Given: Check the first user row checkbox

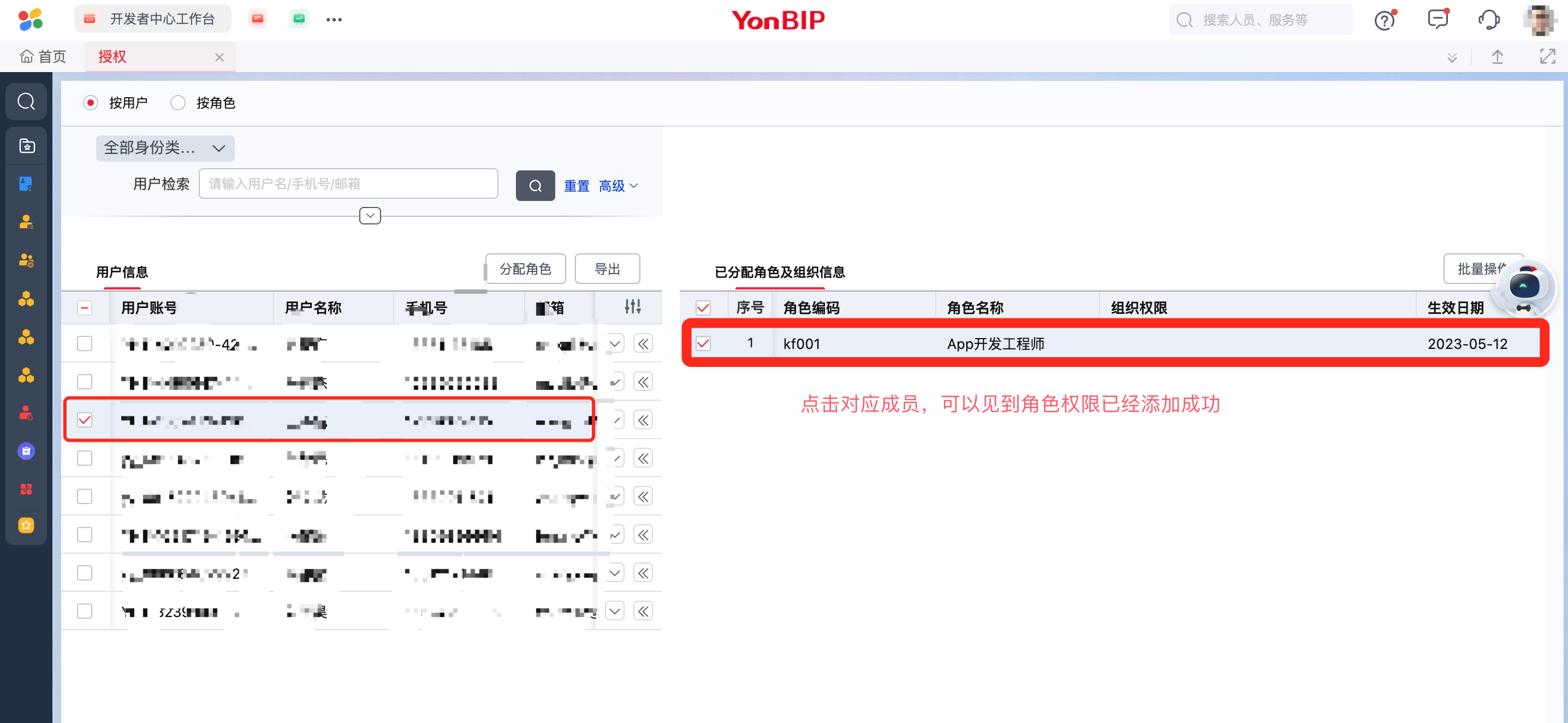Looking at the screenshot, I should [x=85, y=343].
